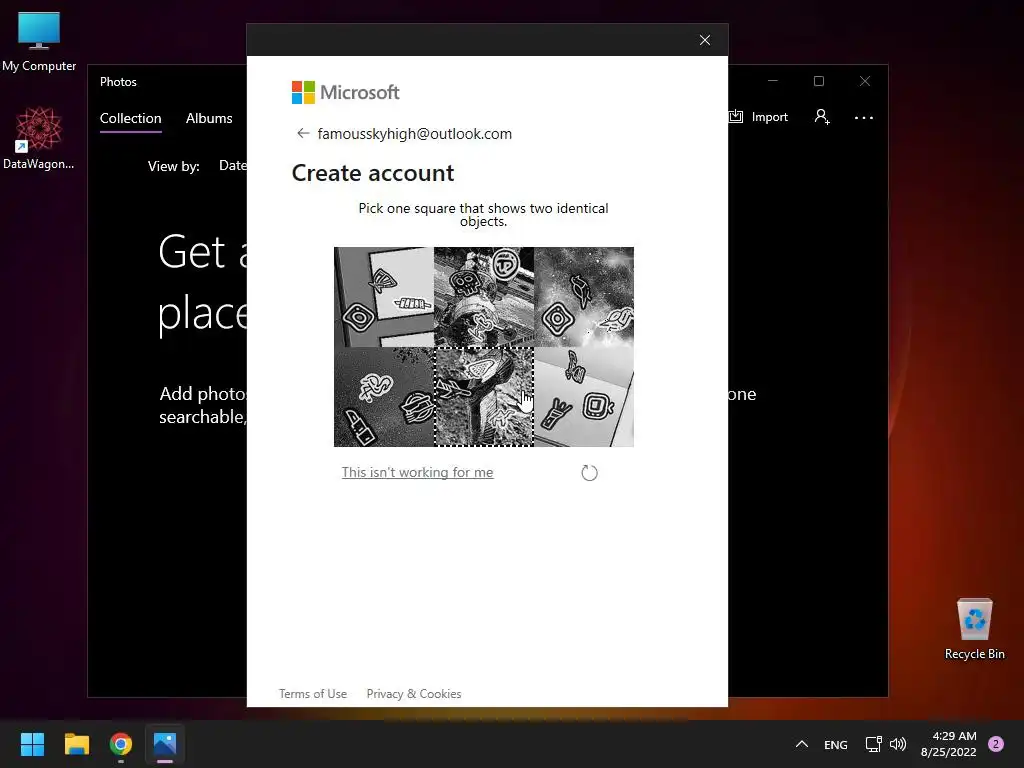Select the bottom-left captcha square with lipstick
Image resolution: width=1024 pixels, height=768 pixels.
tap(383, 397)
